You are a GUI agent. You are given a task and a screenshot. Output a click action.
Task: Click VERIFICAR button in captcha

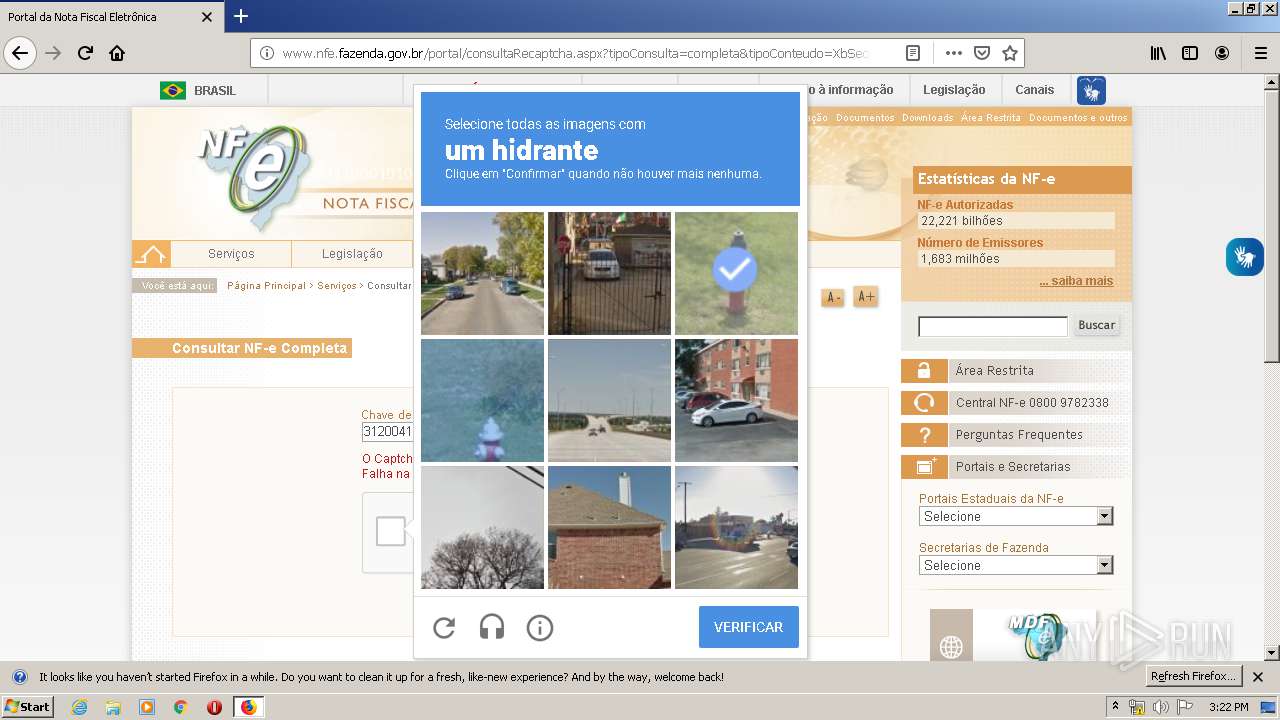748,627
